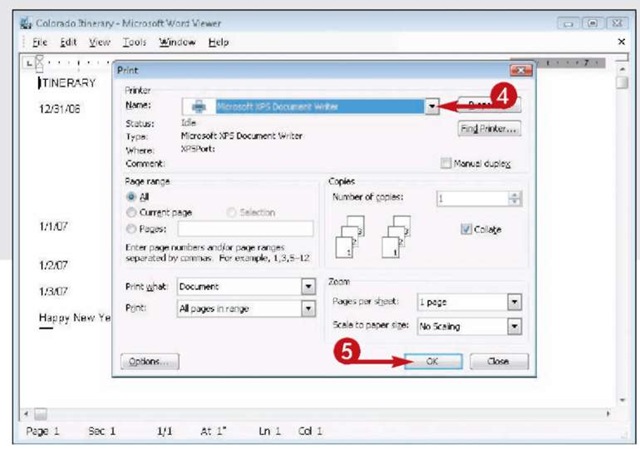640x449 pixels.
Task: Close the document with the menu-bar X
Action: pos(621,42)
